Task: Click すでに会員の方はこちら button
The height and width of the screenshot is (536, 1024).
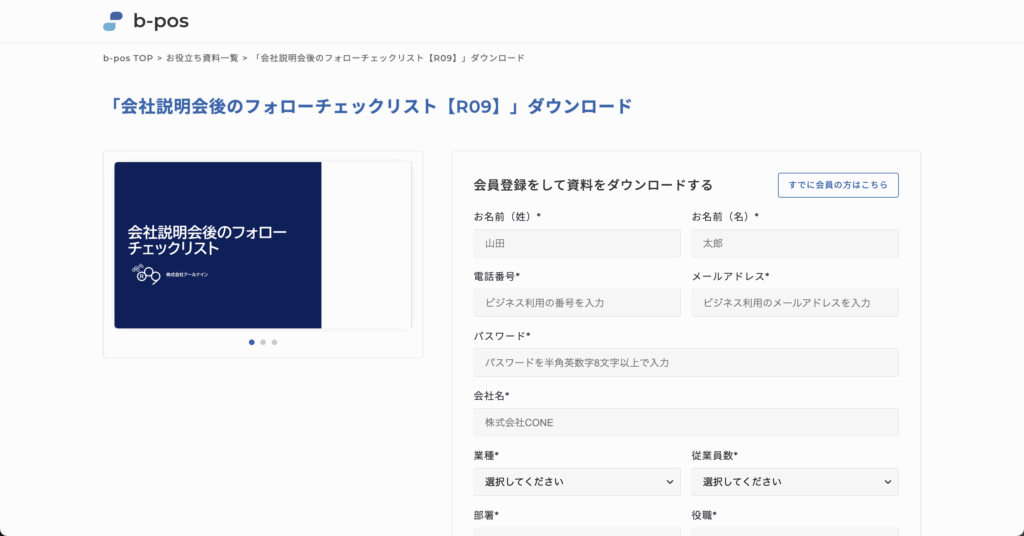Action: (838, 185)
